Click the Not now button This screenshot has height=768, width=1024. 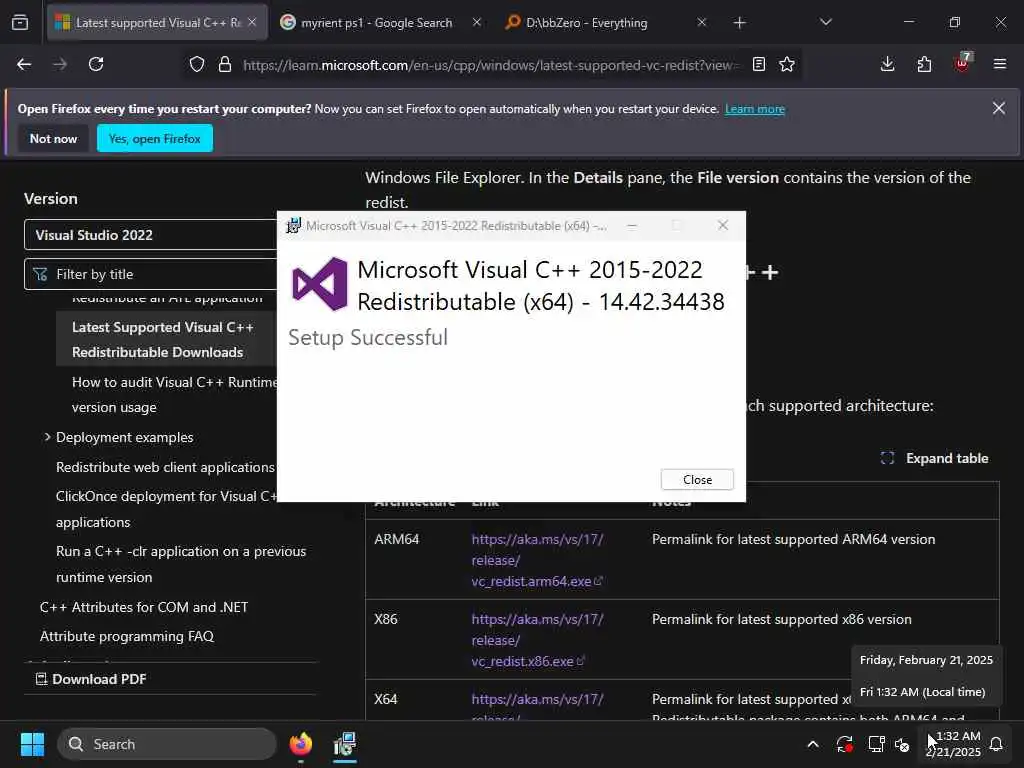tap(54, 138)
